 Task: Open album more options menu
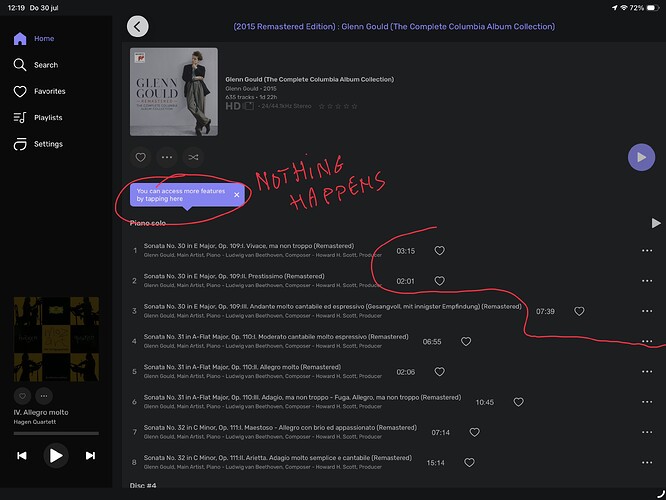[x=167, y=157]
